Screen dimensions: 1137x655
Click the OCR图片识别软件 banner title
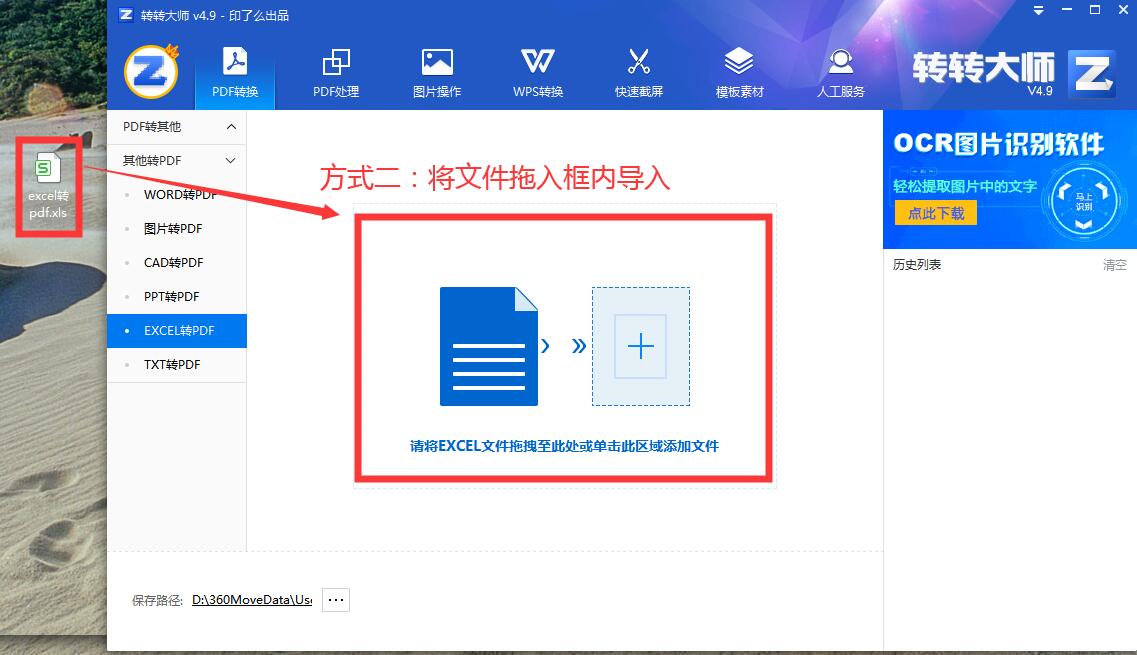(x=999, y=144)
